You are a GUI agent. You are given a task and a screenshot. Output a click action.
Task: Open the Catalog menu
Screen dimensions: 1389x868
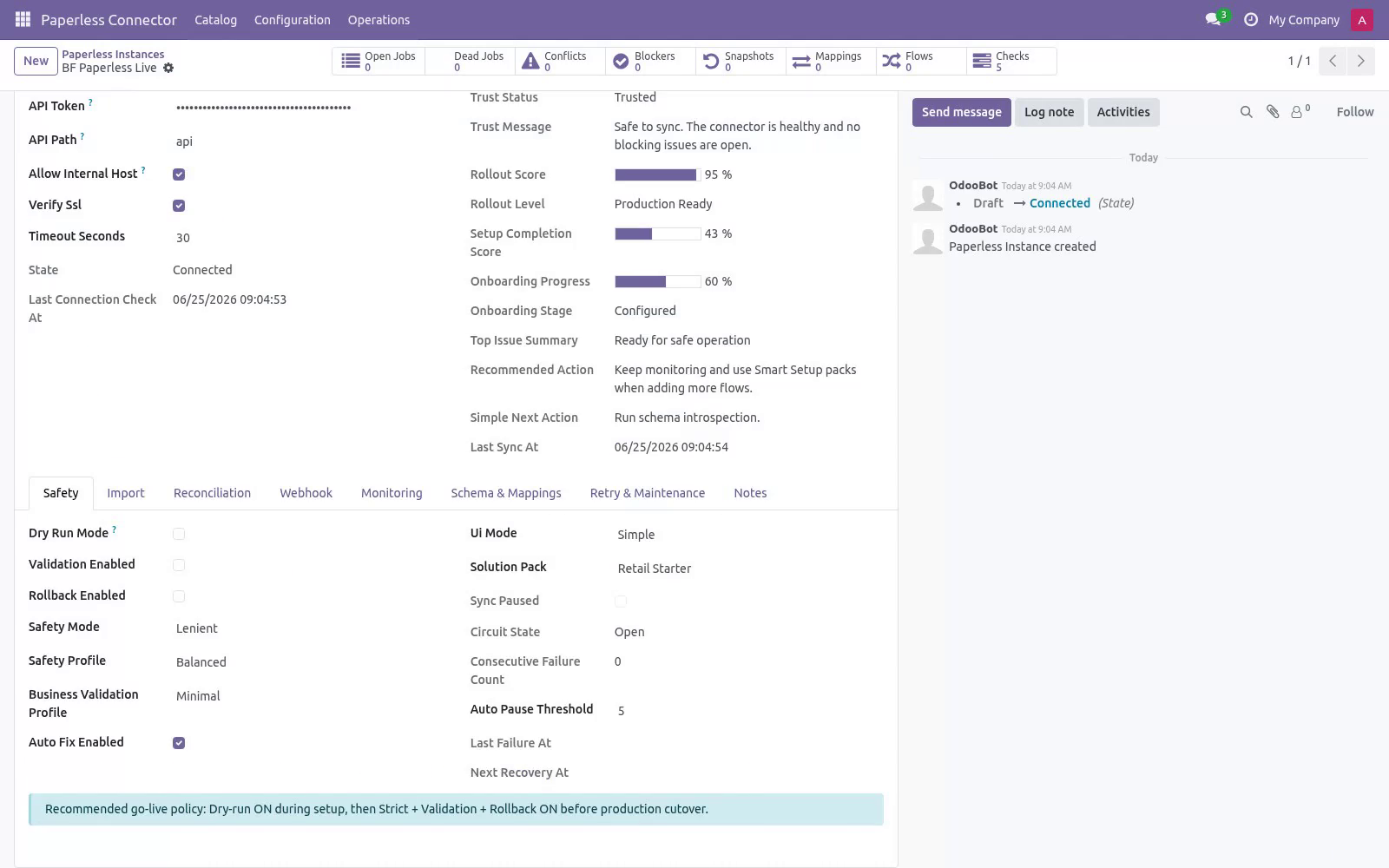pyautogui.click(x=215, y=20)
